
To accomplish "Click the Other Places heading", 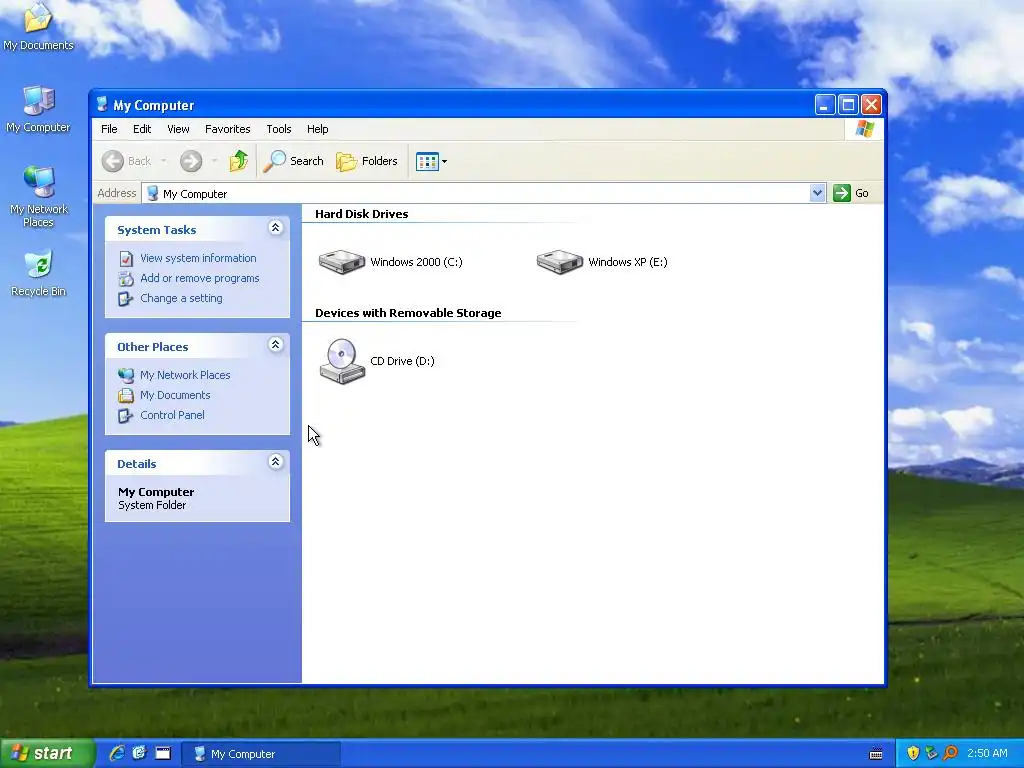I will pyautogui.click(x=153, y=347).
